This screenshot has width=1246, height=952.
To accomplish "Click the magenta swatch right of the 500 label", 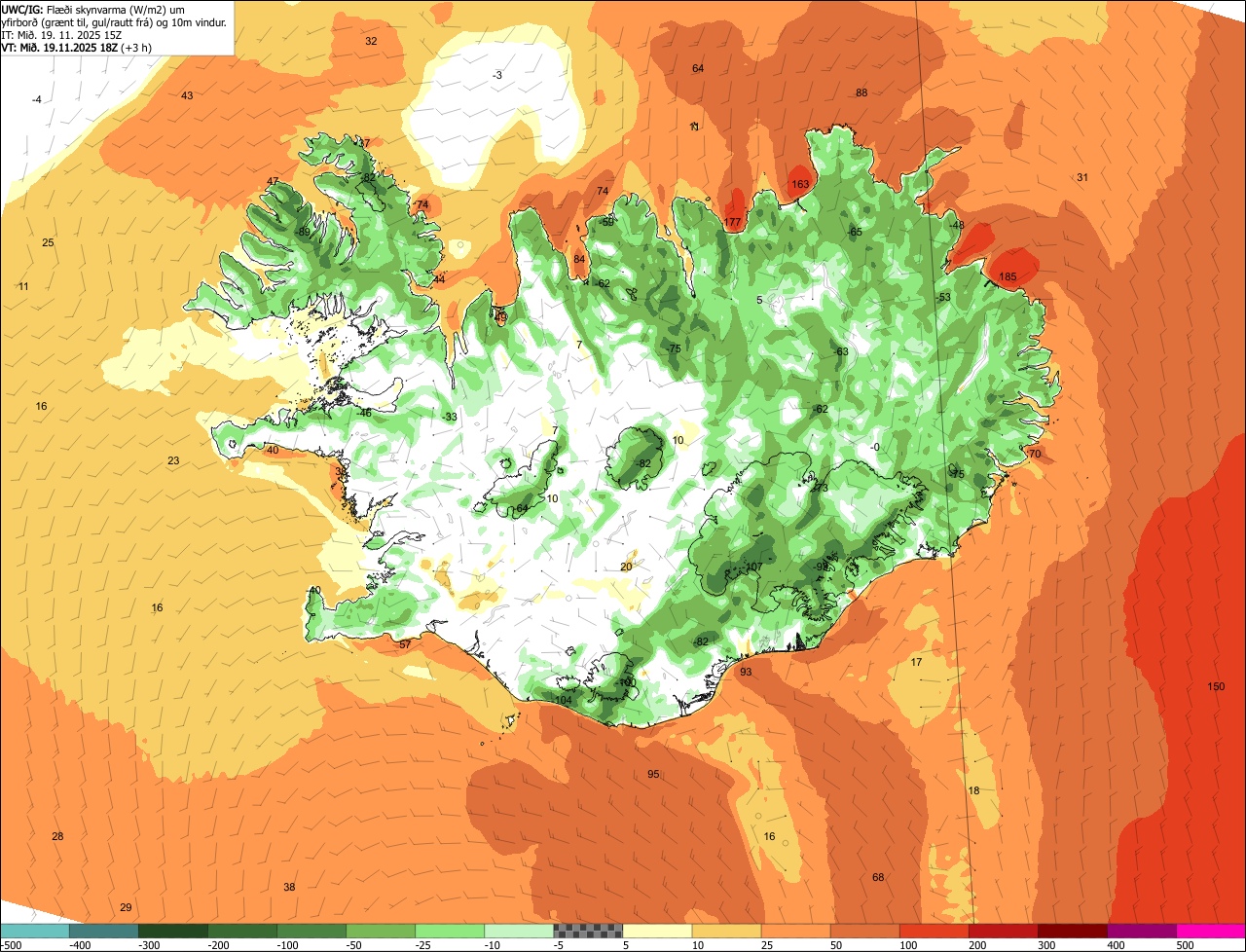I will [x=1210, y=931].
